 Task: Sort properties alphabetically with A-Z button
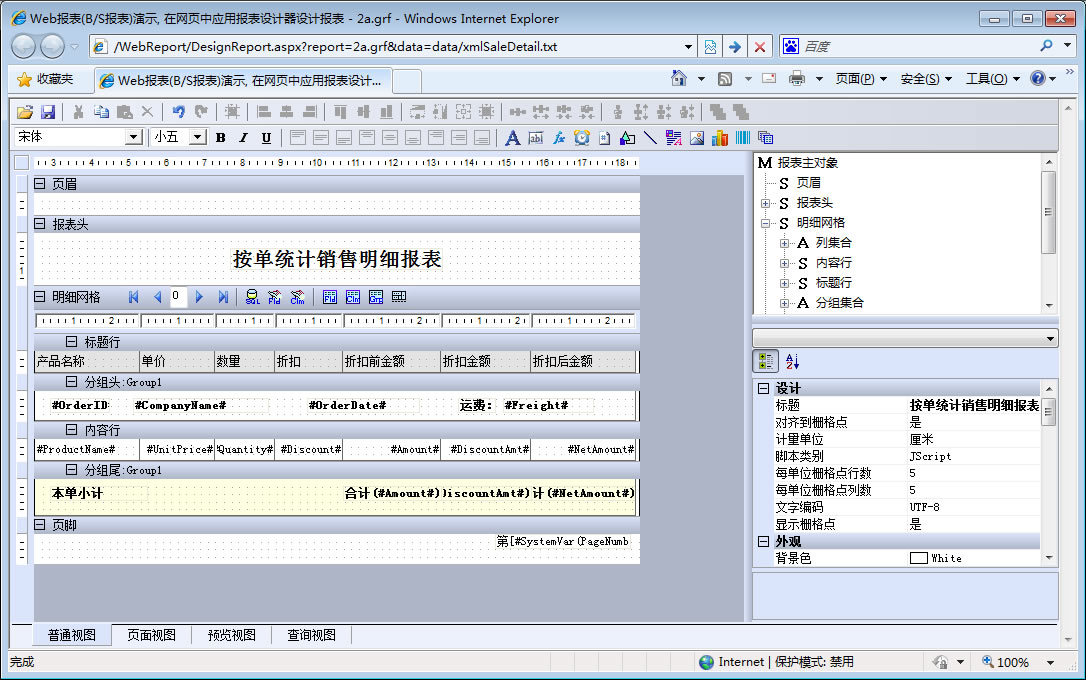792,362
